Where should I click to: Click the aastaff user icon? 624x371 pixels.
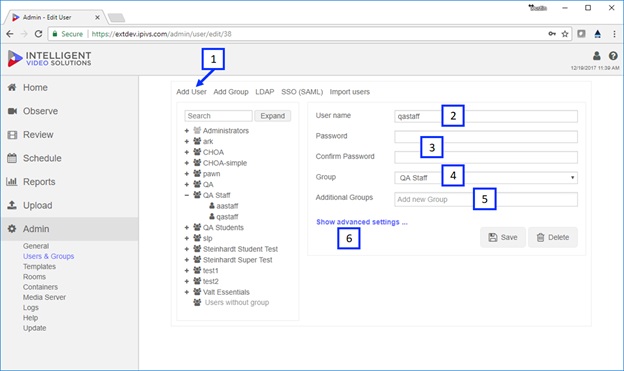pyautogui.click(x=212, y=205)
